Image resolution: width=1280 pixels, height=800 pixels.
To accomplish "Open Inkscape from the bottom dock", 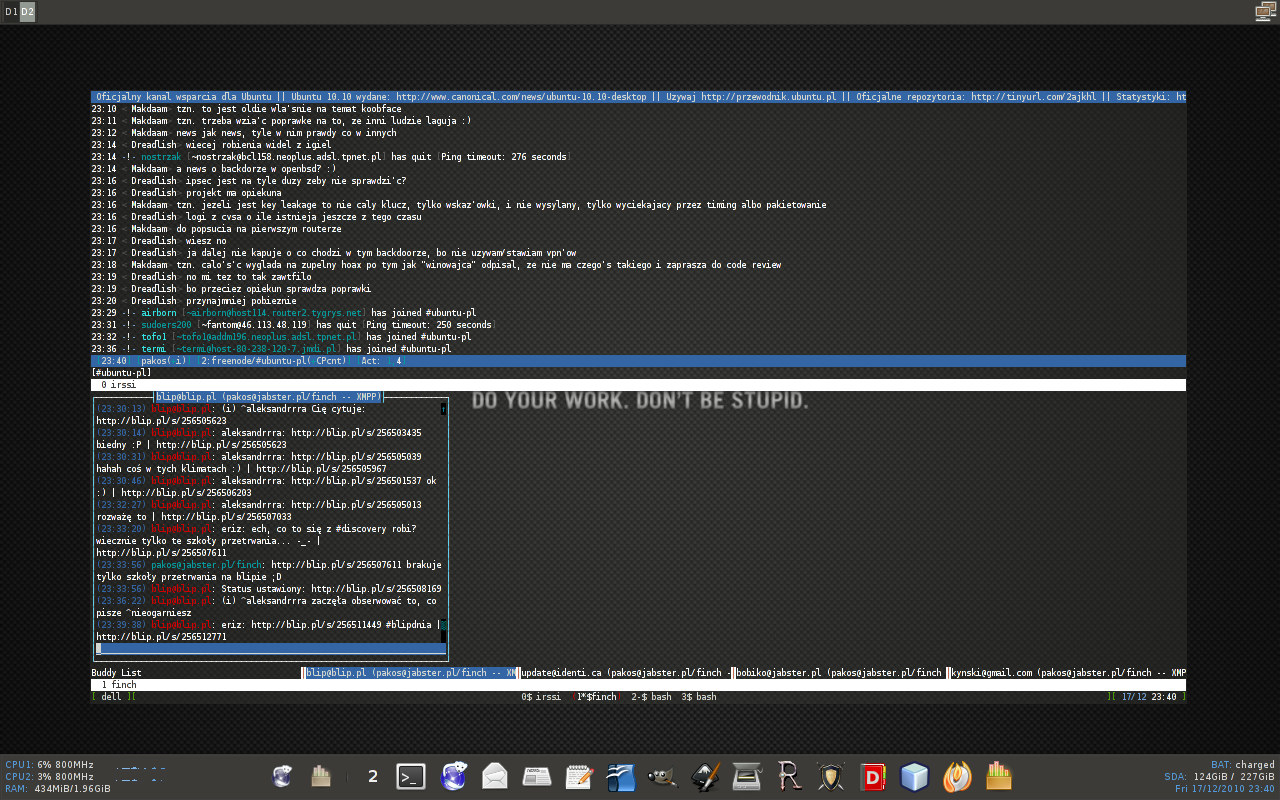I will [x=705, y=776].
